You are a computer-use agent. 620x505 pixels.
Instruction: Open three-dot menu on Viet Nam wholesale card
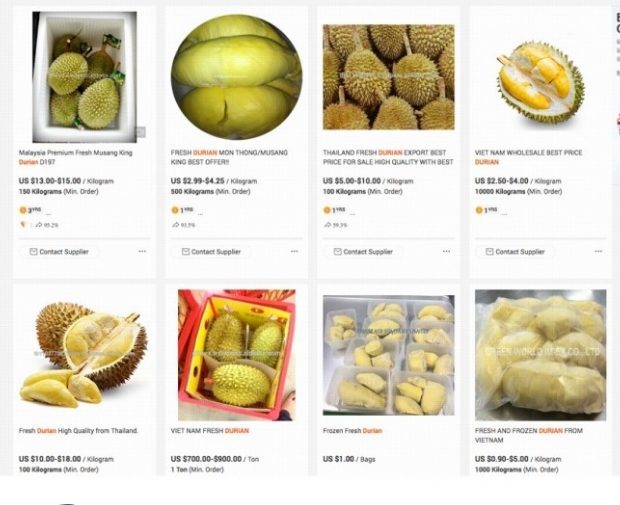pos(598,252)
